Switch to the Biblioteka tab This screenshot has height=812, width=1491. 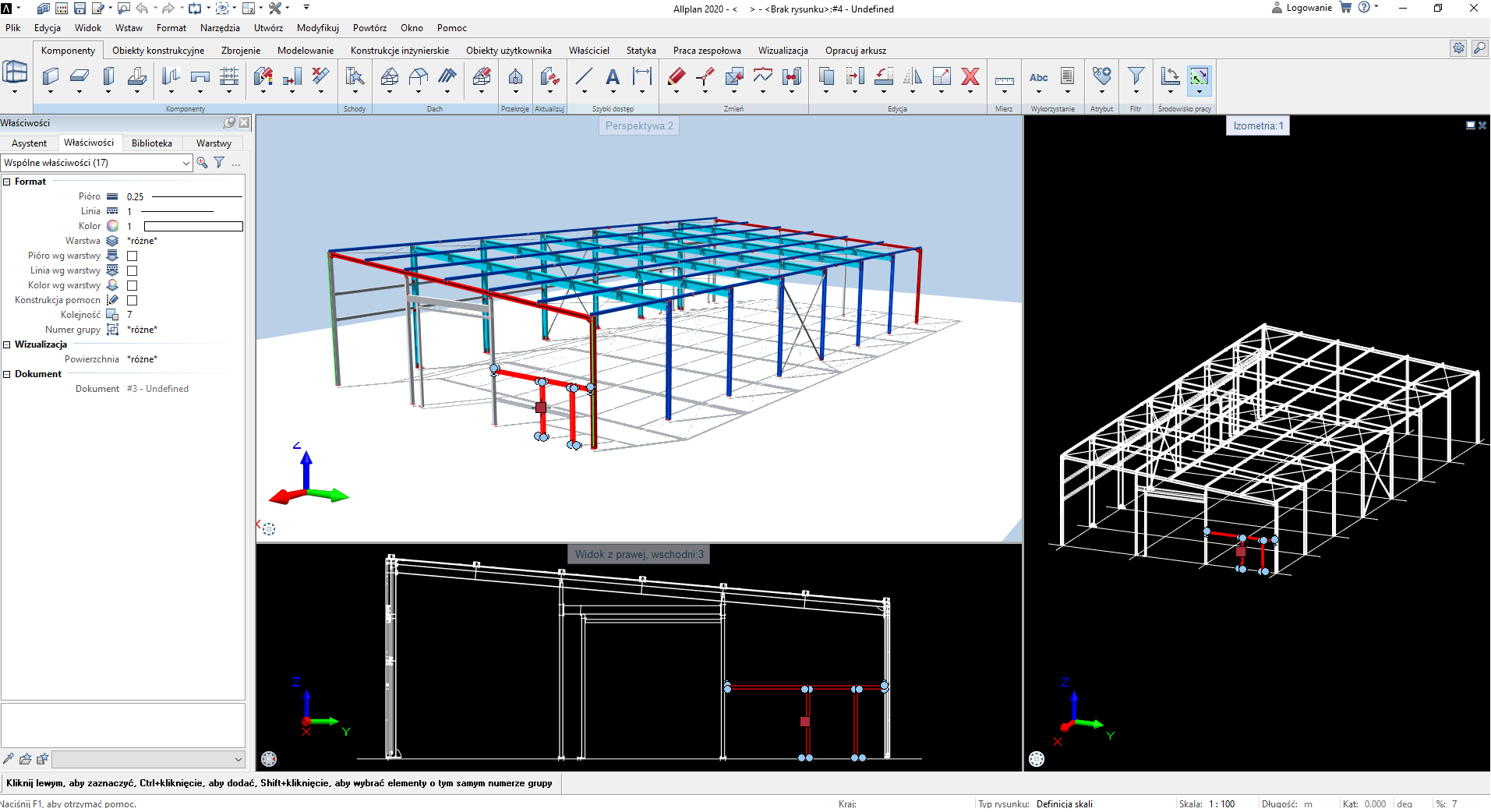[x=151, y=143]
